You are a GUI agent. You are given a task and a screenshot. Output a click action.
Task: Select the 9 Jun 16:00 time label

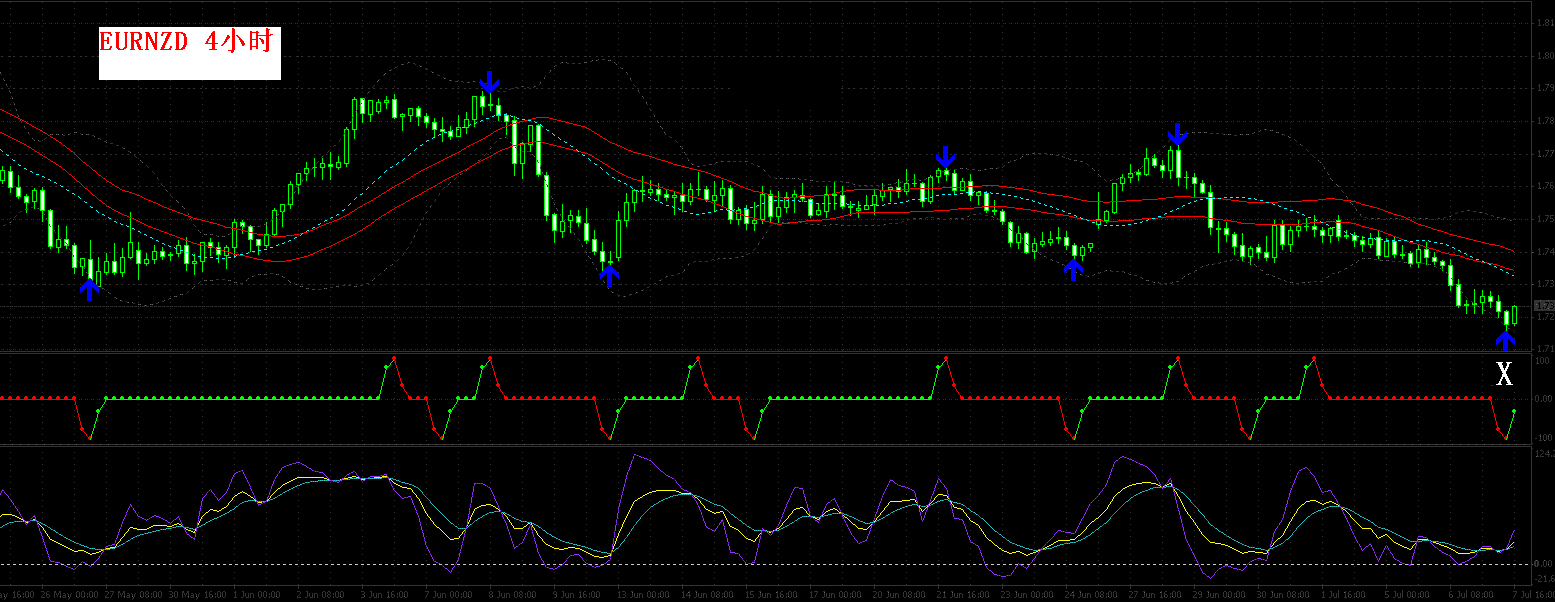point(575,594)
